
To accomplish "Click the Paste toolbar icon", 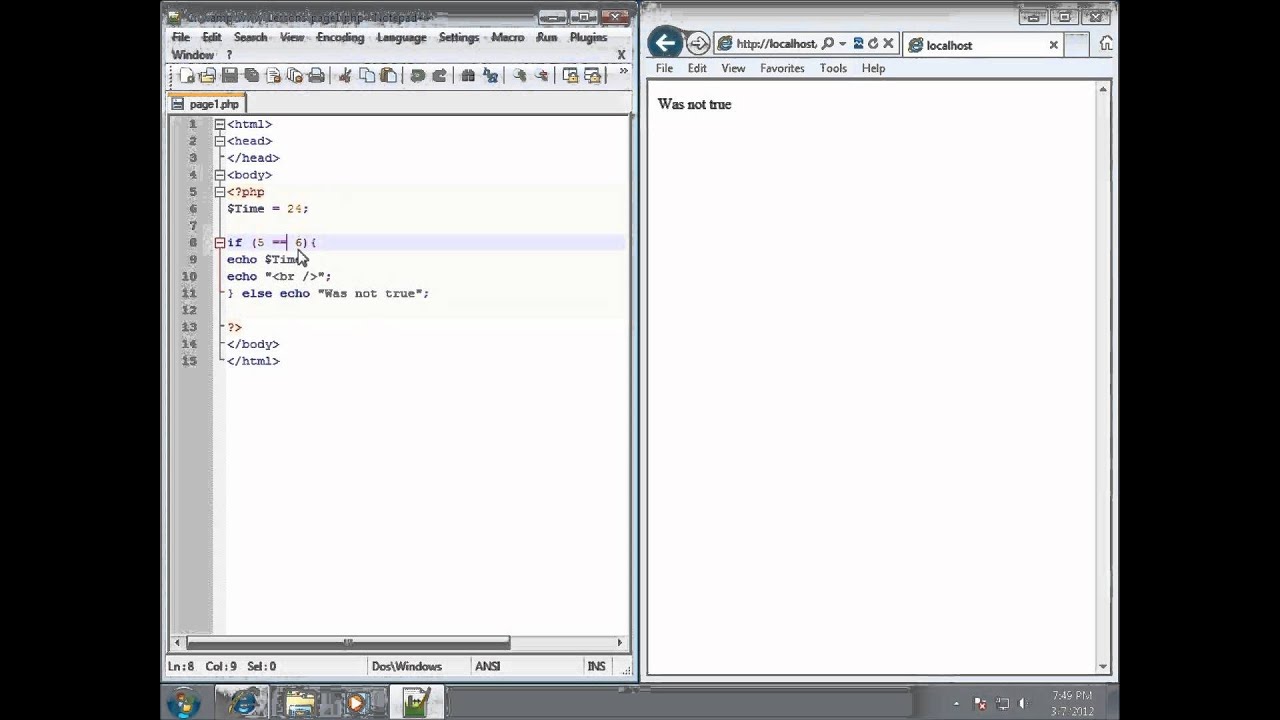I will [x=389, y=76].
